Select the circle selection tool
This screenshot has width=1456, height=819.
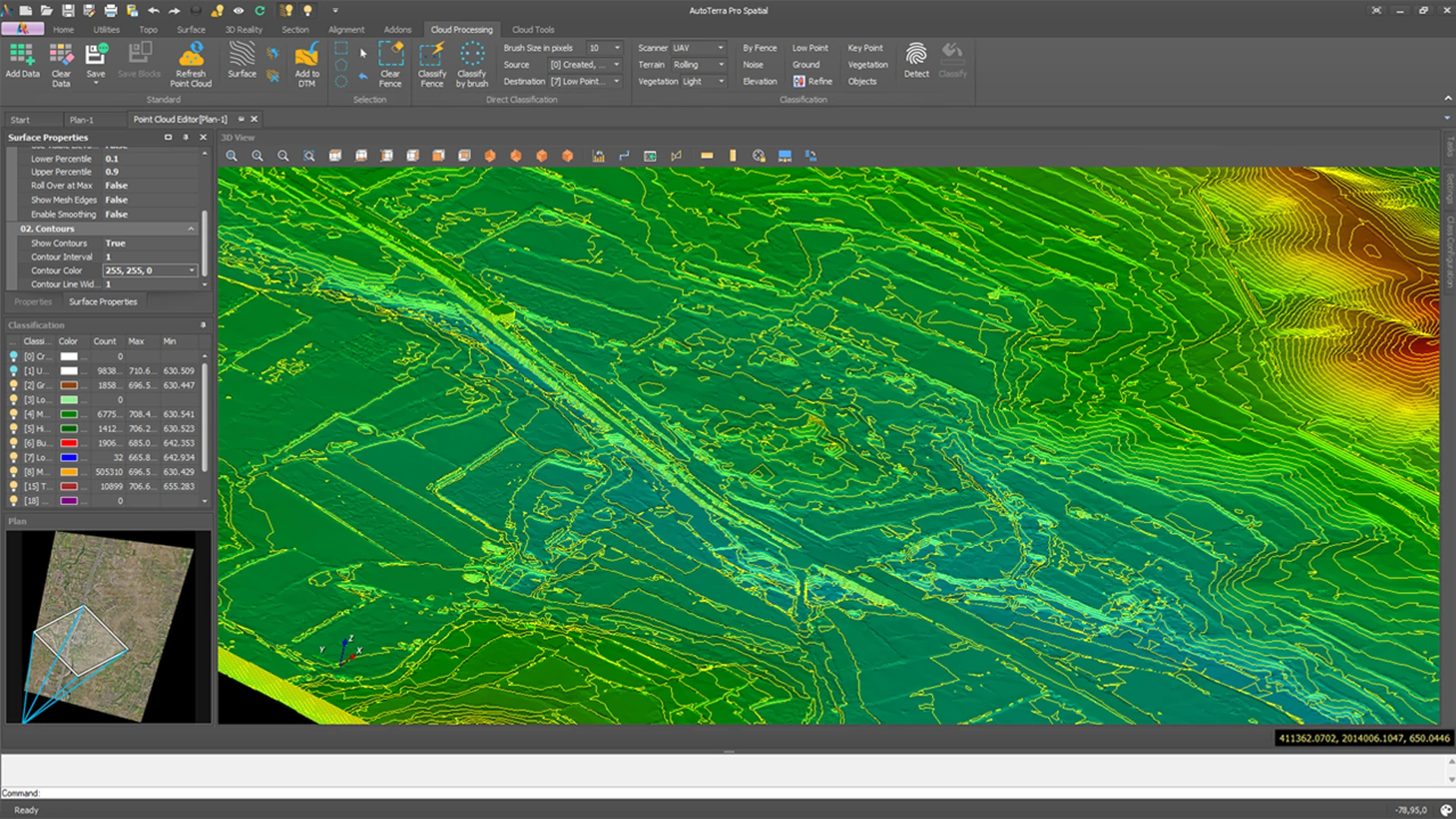pyautogui.click(x=341, y=81)
